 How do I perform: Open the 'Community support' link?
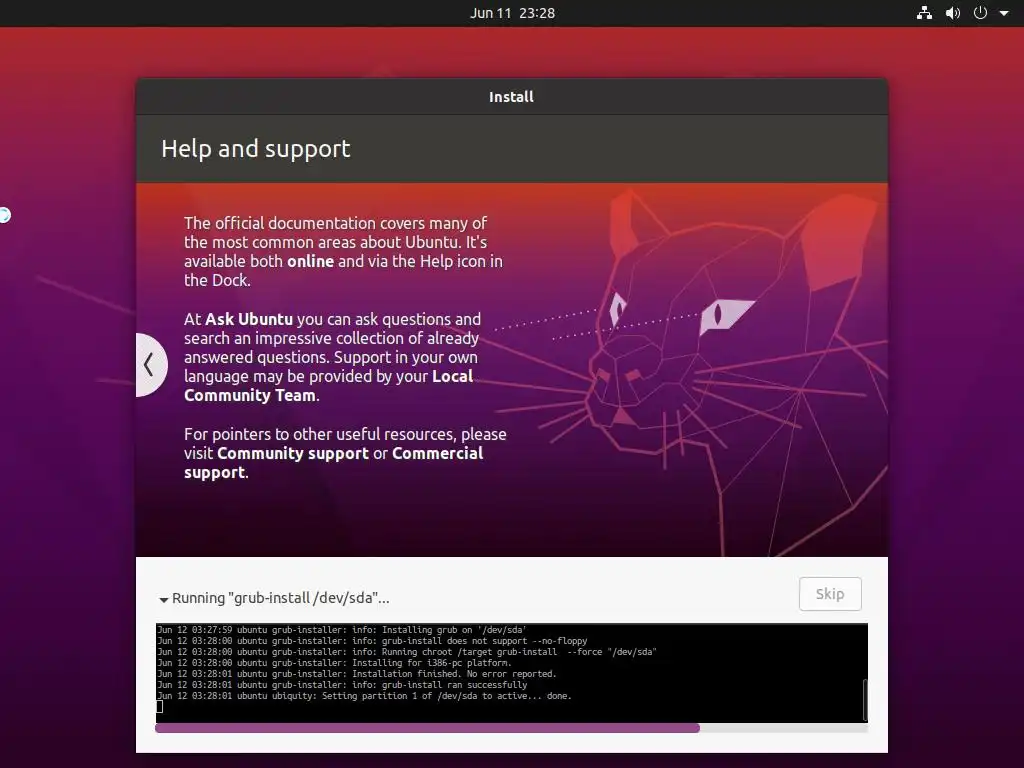pos(293,453)
